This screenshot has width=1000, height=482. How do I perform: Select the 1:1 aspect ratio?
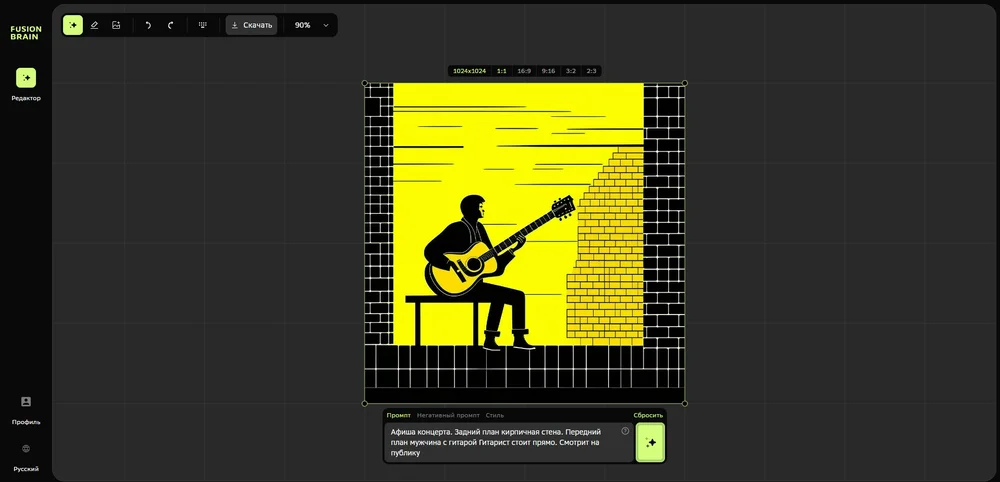coord(501,71)
